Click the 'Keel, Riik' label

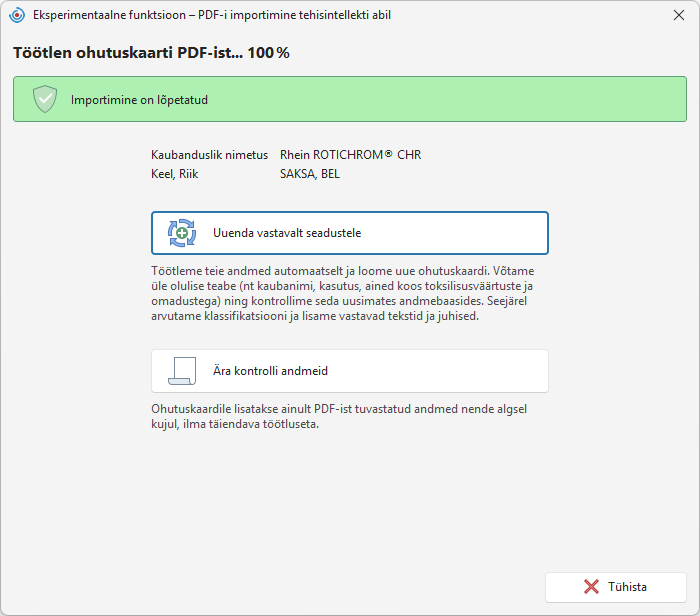pos(175,174)
